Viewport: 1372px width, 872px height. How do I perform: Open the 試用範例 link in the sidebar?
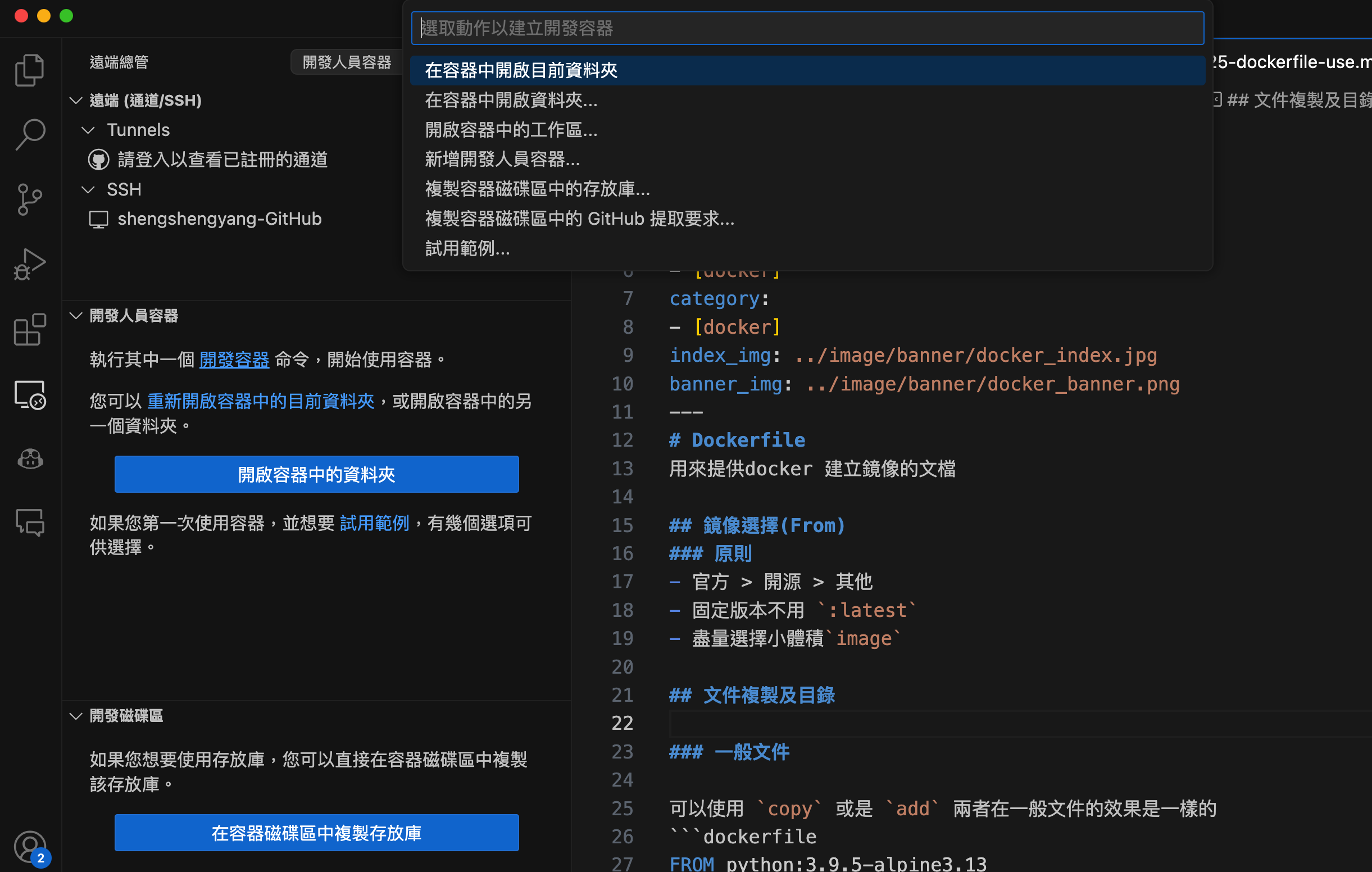click(x=374, y=523)
